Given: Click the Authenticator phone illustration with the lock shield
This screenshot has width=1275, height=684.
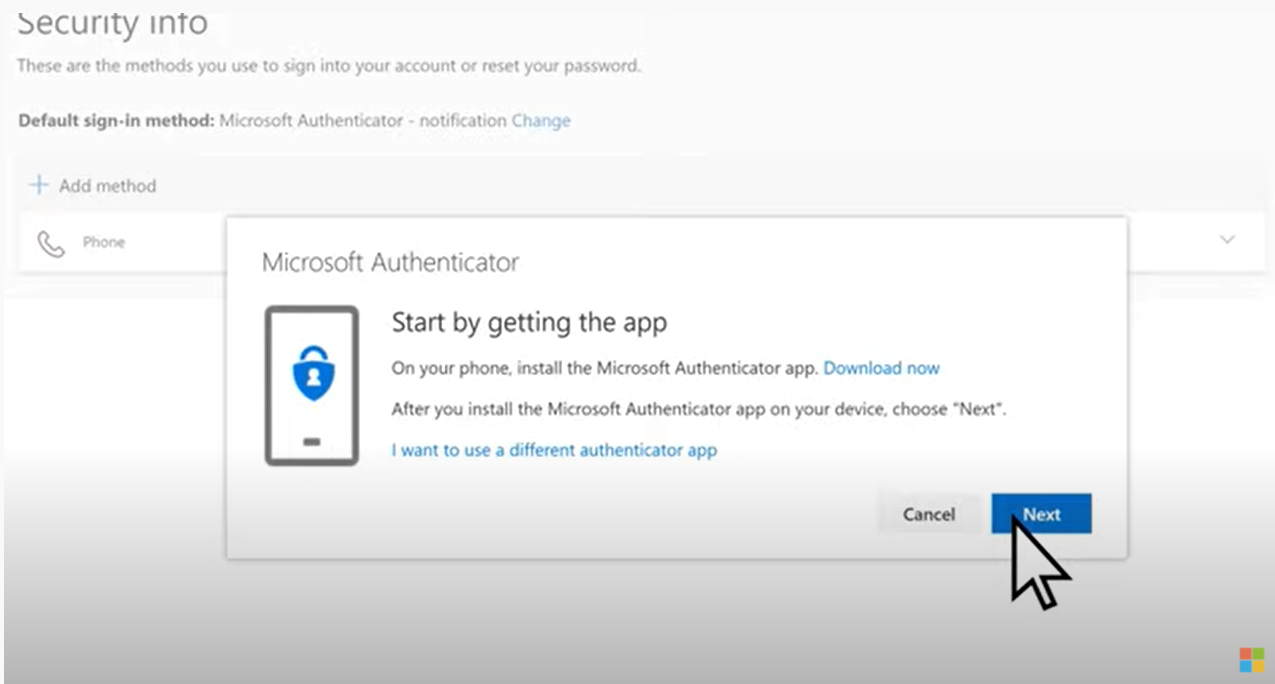Looking at the screenshot, I should click(311, 386).
